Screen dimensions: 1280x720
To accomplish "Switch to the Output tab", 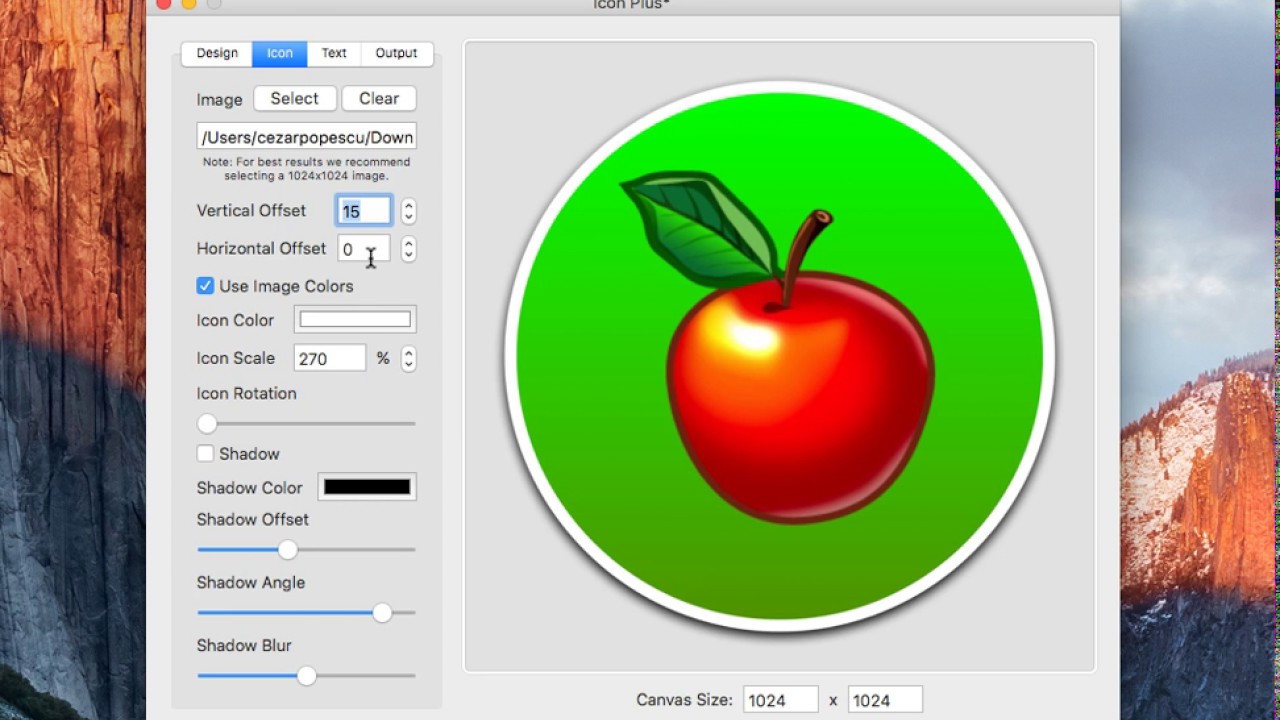I will pyautogui.click(x=396, y=53).
